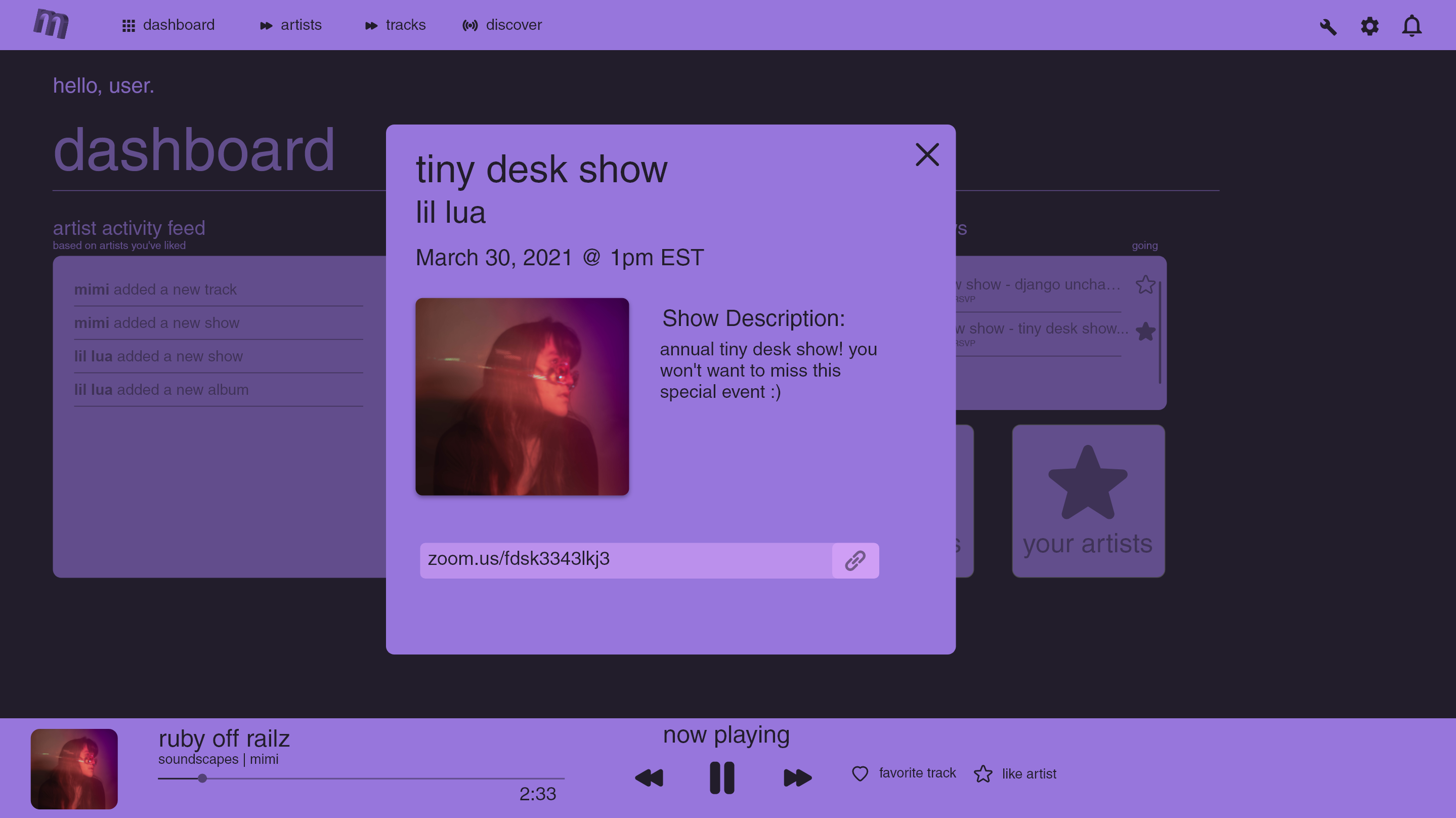Open settings via the gear icon
Image resolution: width=1456 pixels, height=818 pixels.
coord(1369,26)
